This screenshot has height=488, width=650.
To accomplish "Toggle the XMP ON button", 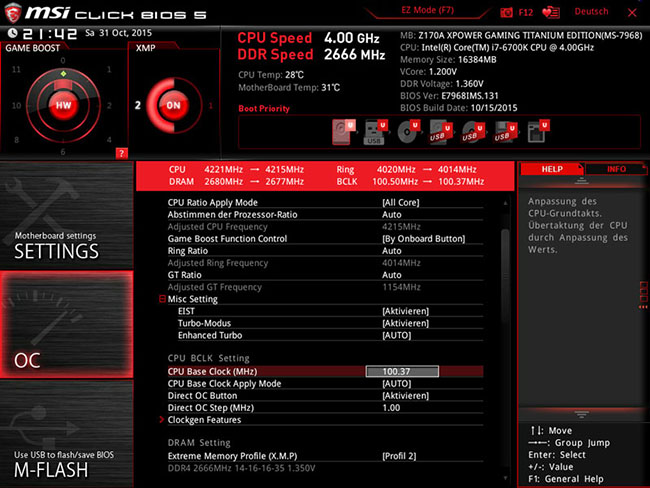I will tap(173, 105).
